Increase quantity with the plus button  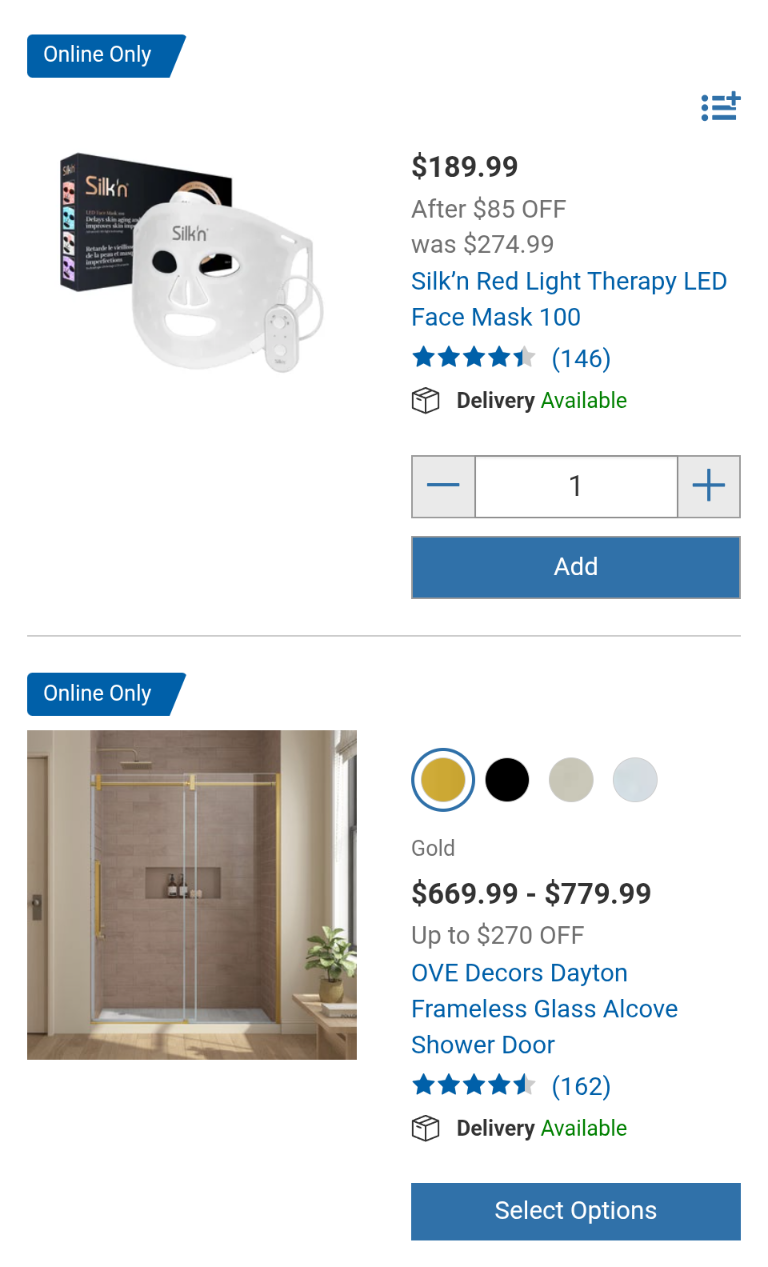[x=709, y=487]
